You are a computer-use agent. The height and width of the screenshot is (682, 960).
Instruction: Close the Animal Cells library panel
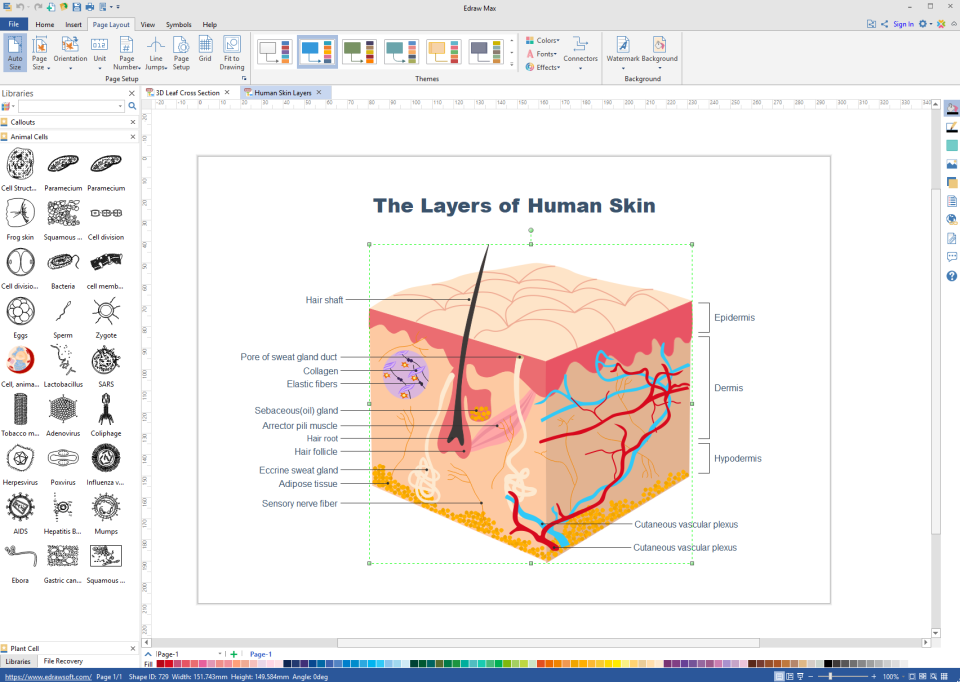133,136
